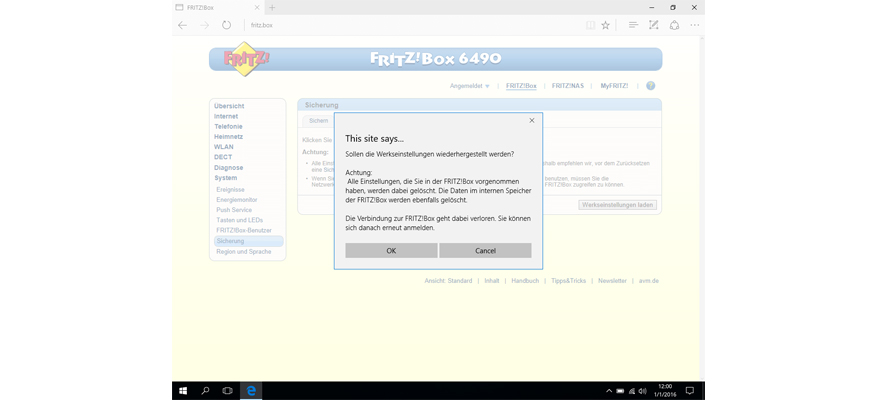Open the FRITZ!NAS link
Viewport: 879px width, 400px height.
tap(568, 86)
